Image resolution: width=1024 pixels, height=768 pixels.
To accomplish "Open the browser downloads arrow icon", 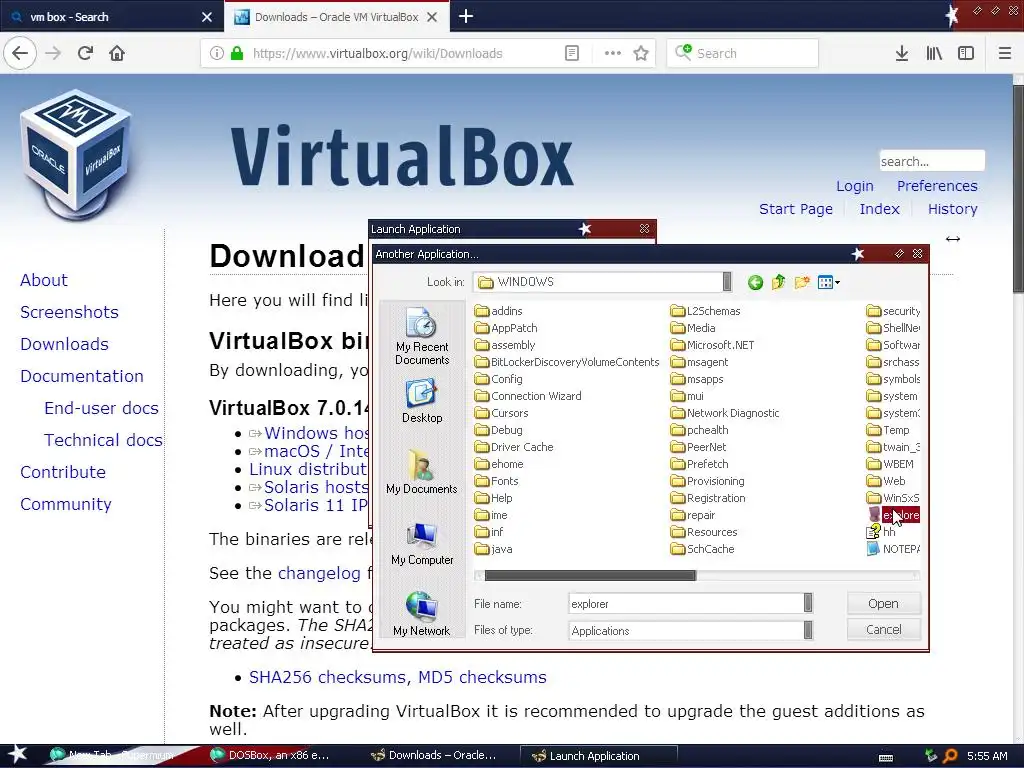I will (902, 53).
